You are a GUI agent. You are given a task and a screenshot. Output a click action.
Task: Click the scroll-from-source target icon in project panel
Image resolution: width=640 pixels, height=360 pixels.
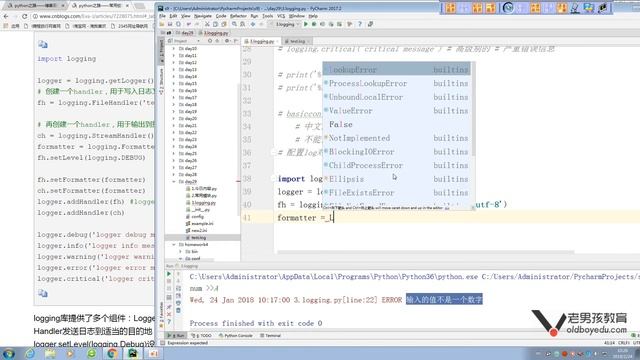coord(210,41)
